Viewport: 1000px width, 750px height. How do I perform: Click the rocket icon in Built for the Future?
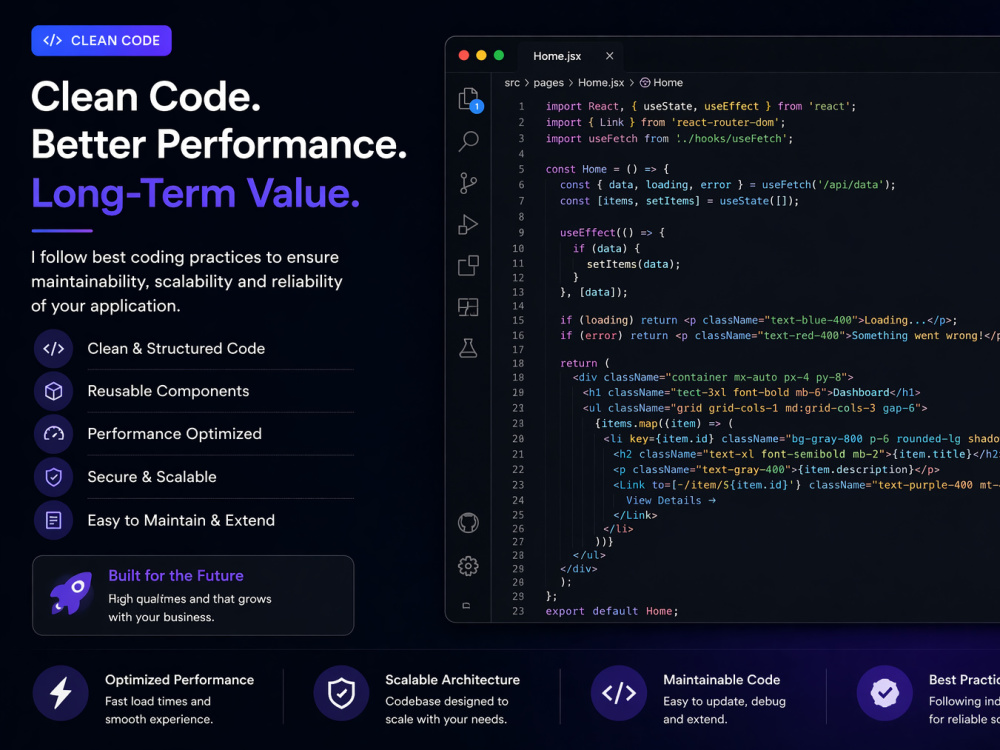(x=71, y=593)
